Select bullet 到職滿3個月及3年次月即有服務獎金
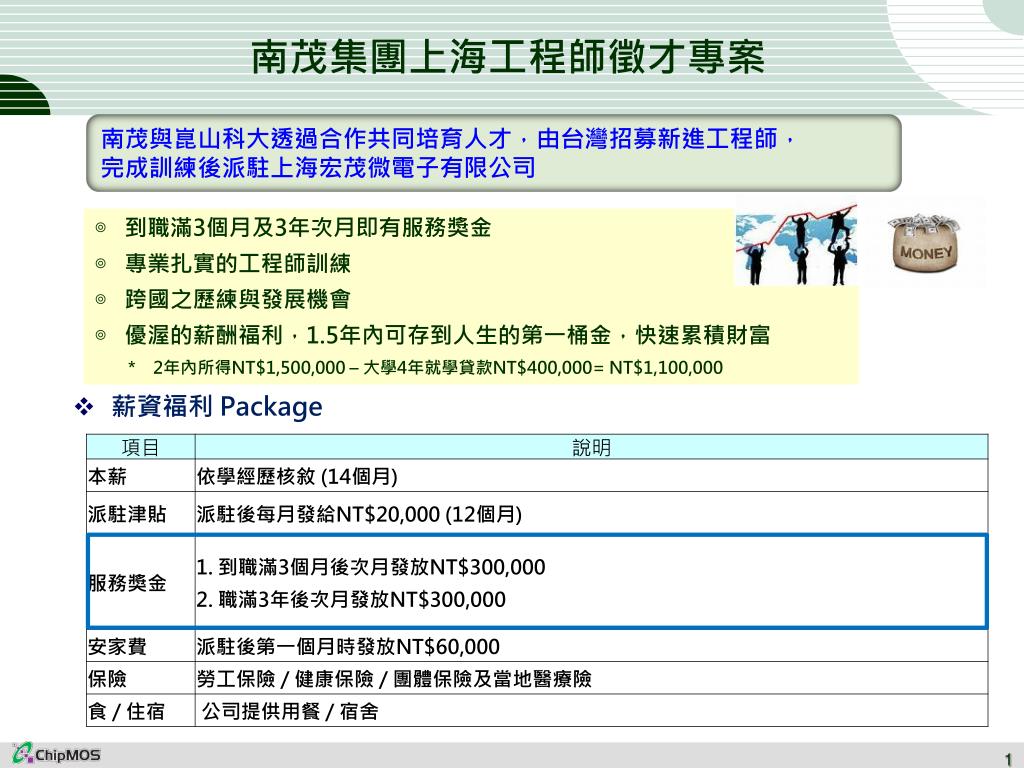The height and width of the screenshot is (768, 1024). tap(308, 227)
